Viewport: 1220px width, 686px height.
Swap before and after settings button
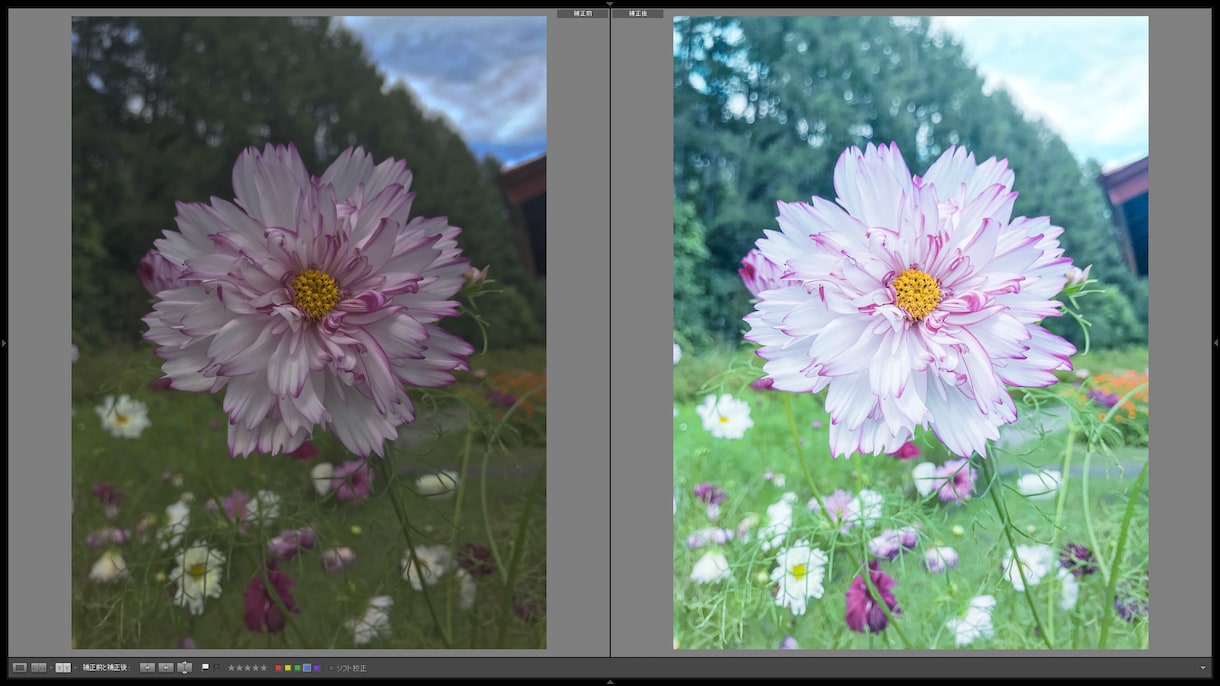coord(184,667)
